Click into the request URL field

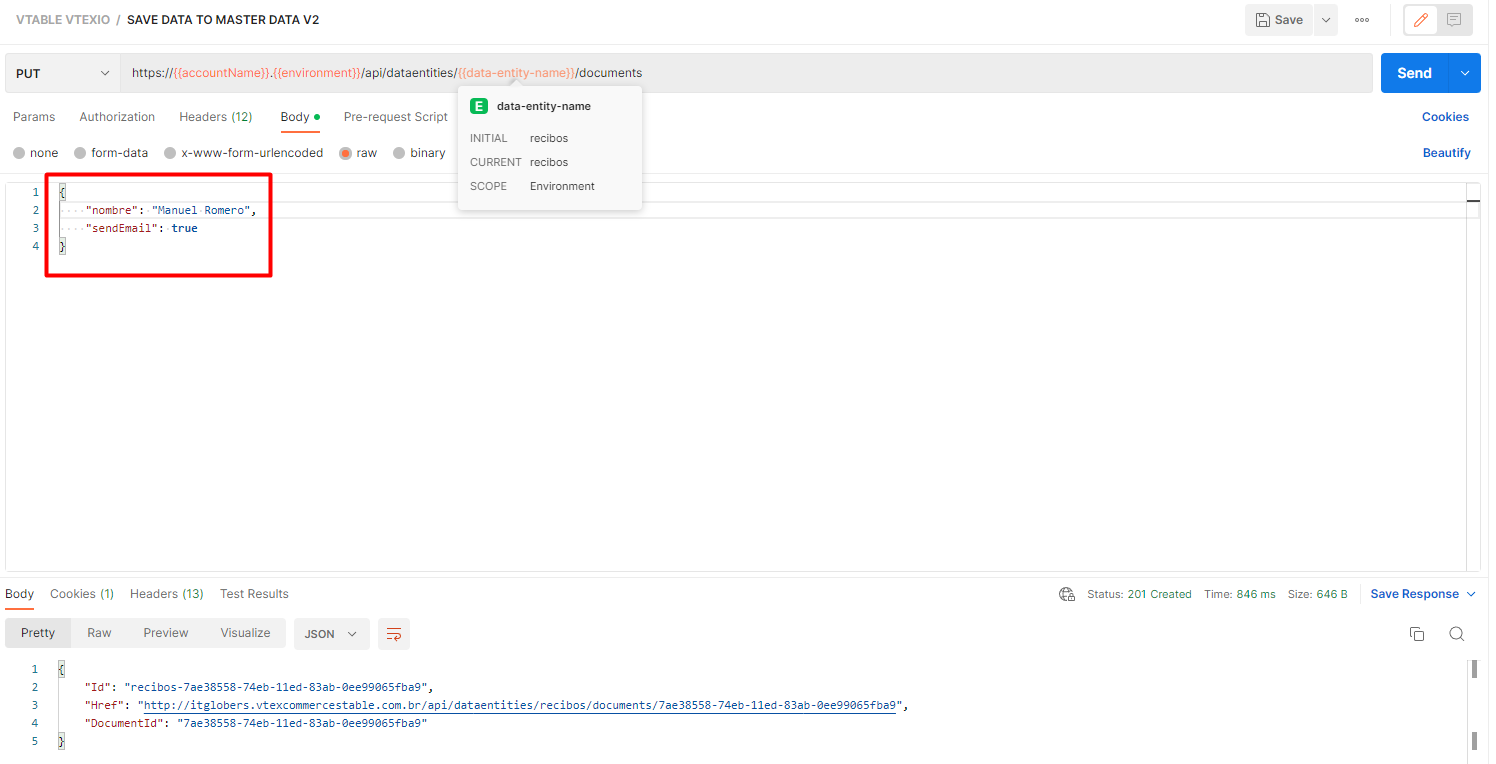coord(746,73)
